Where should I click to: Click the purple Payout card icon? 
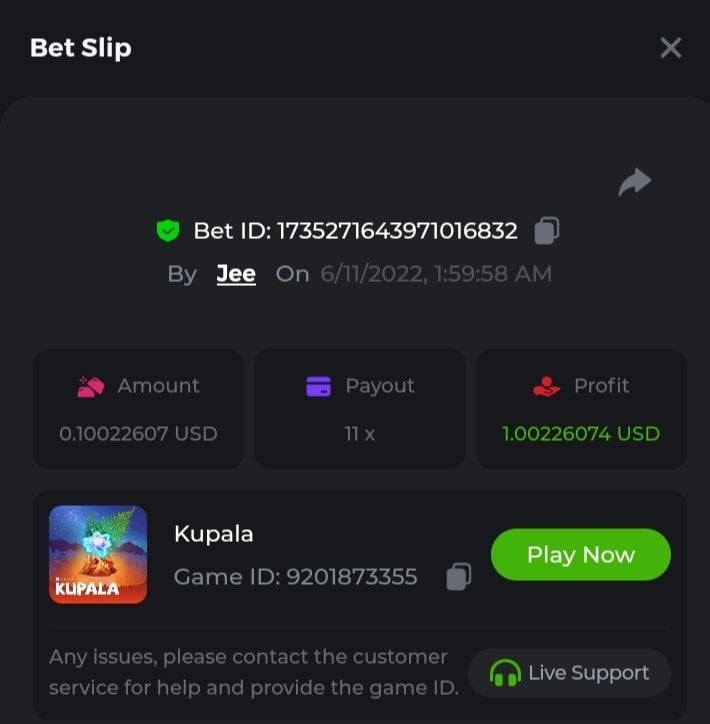318,386
